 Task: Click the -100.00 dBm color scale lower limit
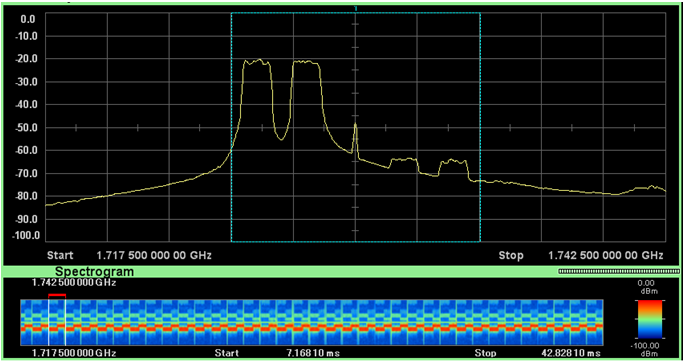(x=649, y=349)
